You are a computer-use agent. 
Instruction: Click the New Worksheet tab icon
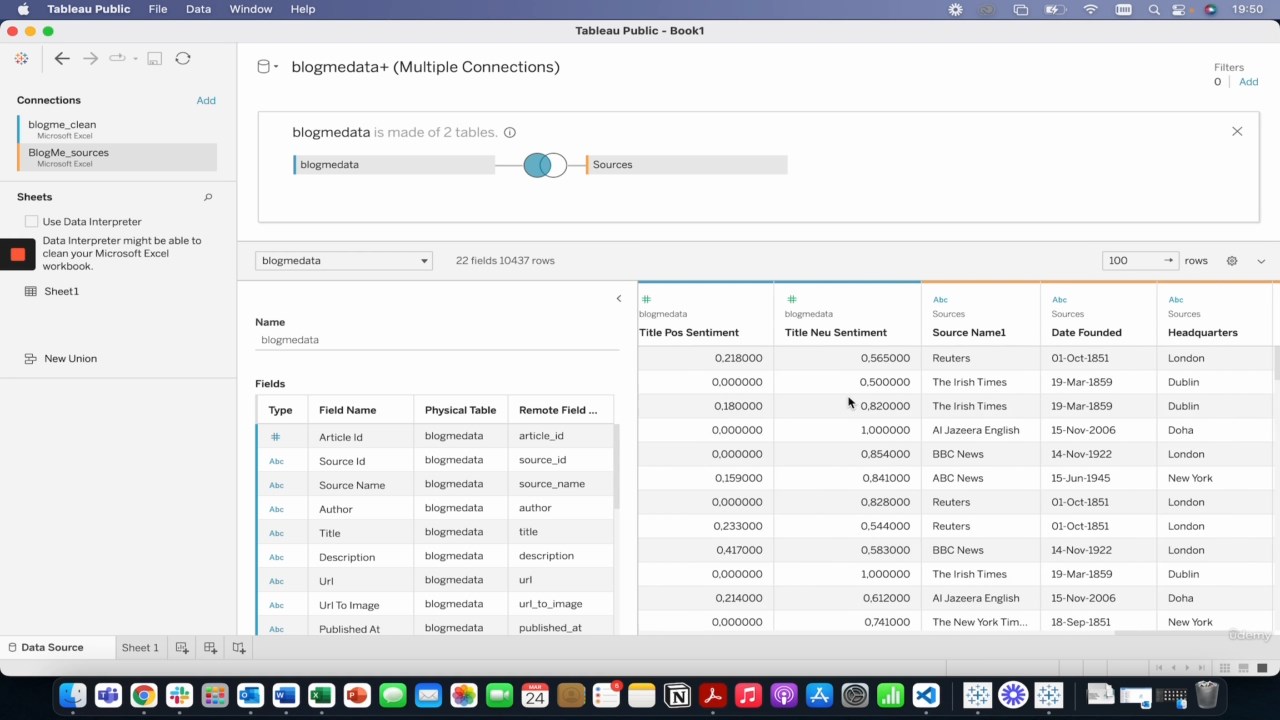point(182,648)
